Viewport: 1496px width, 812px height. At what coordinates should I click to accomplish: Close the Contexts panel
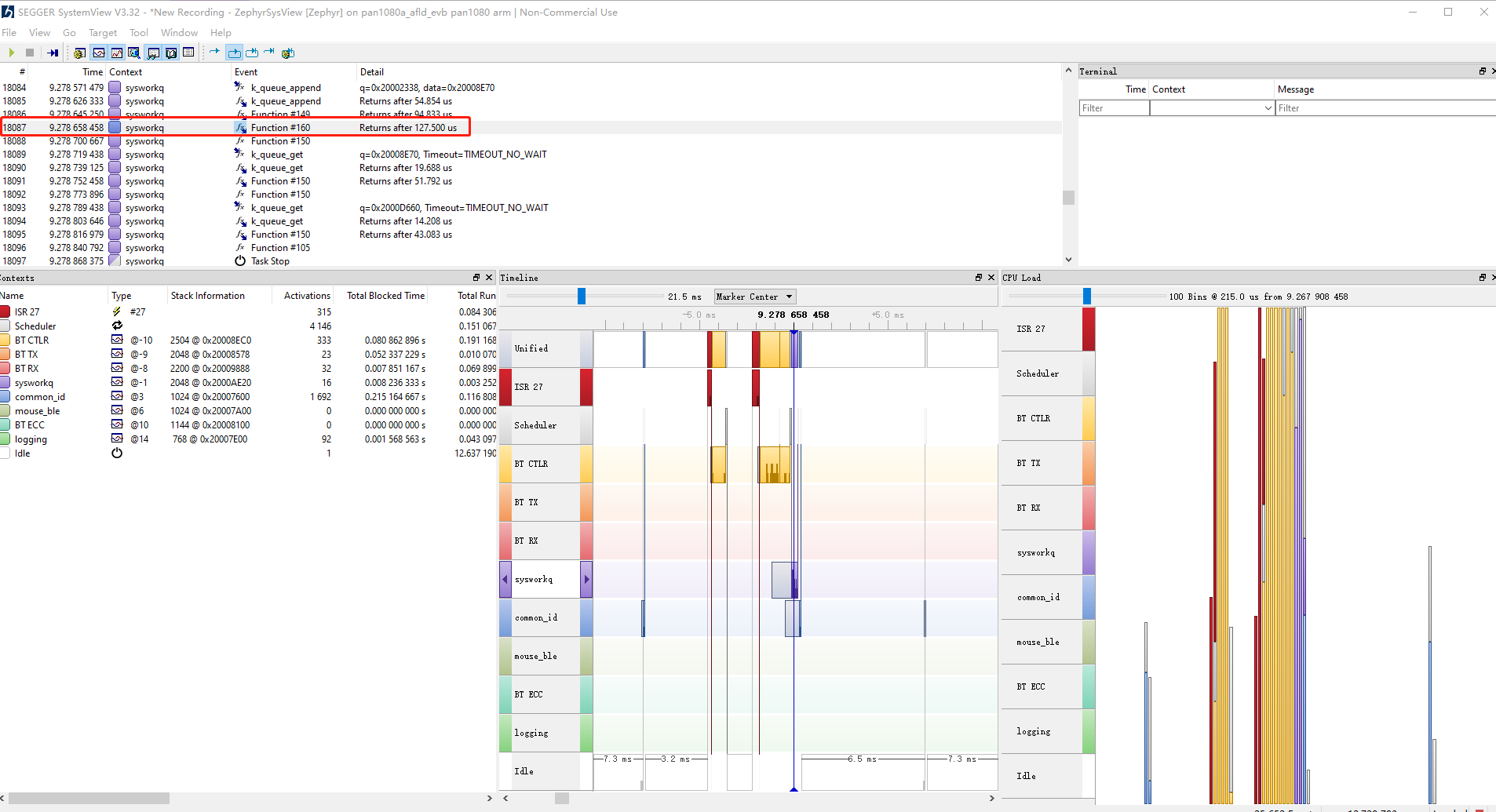(489, 278)
